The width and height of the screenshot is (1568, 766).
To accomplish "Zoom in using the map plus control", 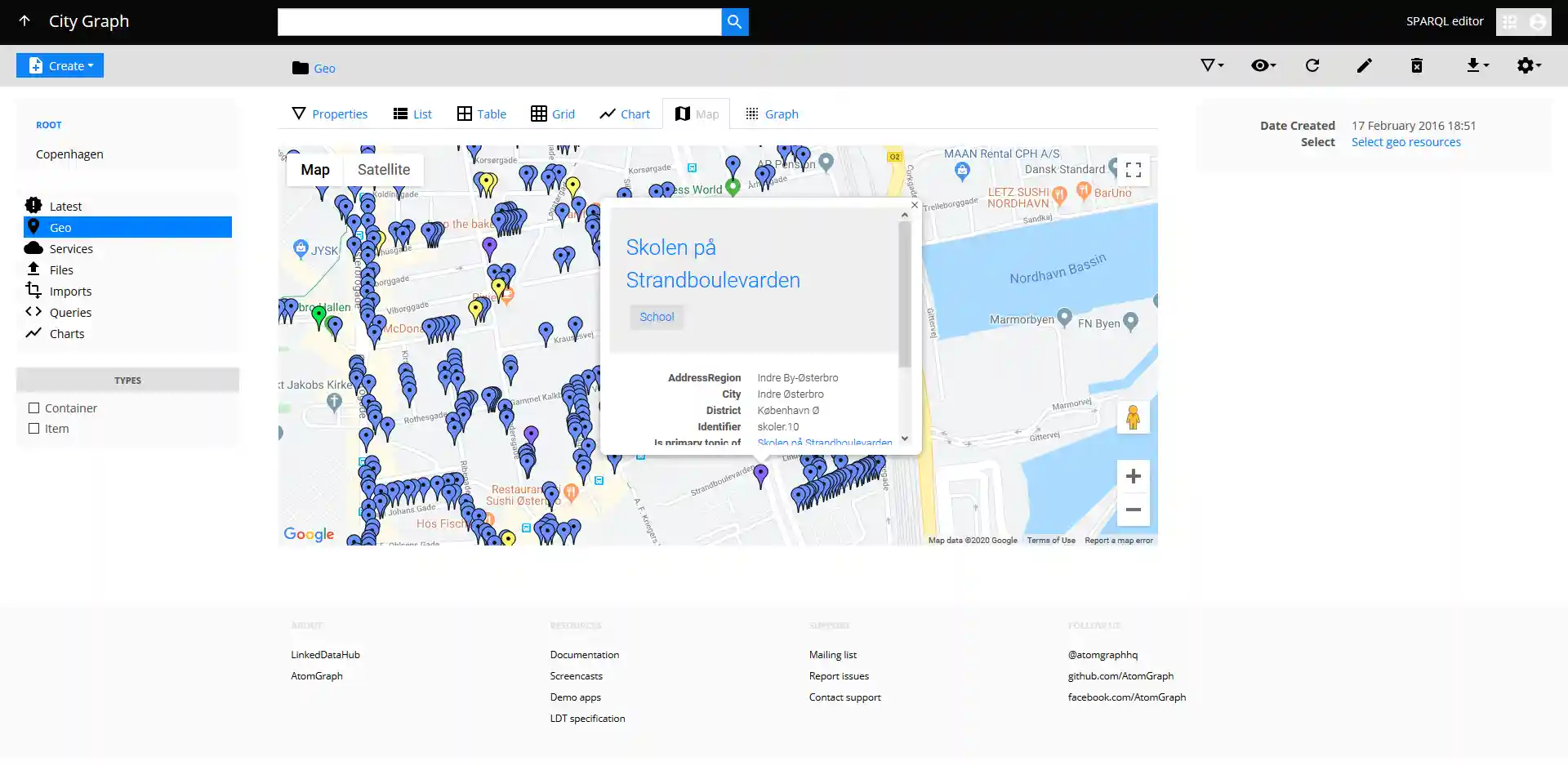I will click(1133, 476).
